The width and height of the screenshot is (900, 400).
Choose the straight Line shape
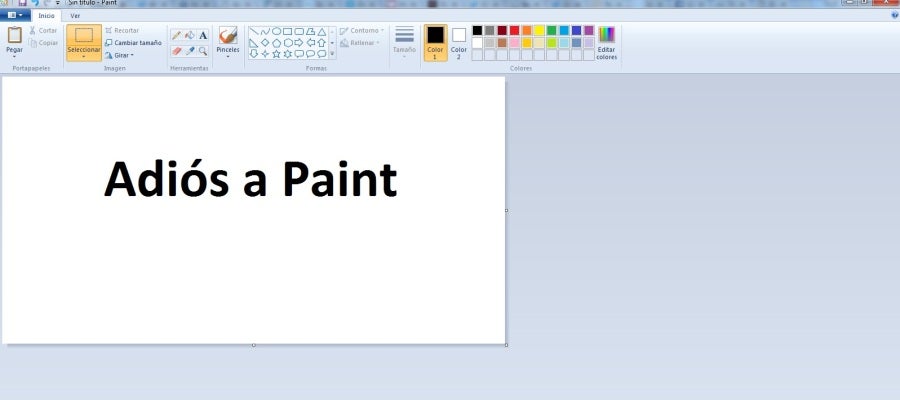[x=254, y=32]
